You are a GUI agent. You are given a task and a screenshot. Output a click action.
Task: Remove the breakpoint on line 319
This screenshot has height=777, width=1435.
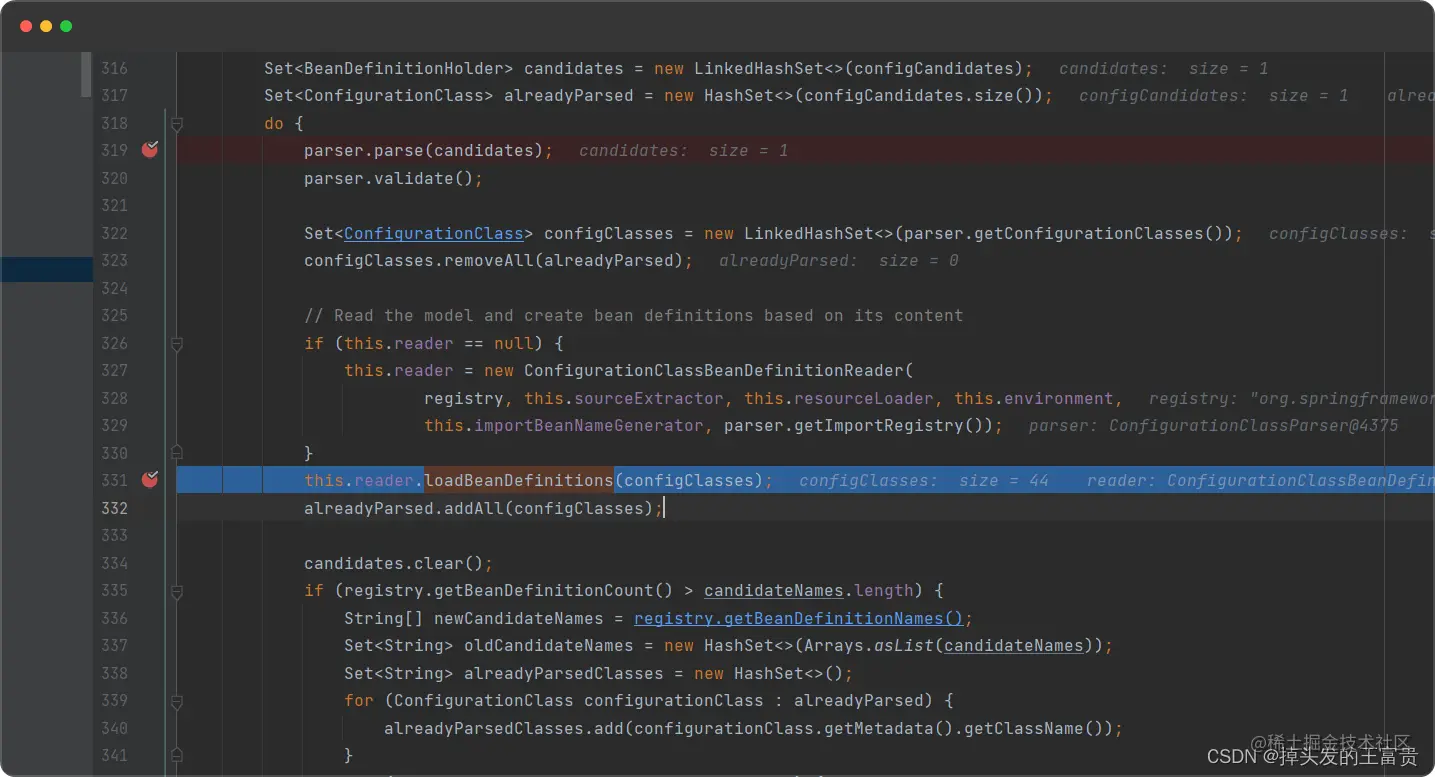pyautogui.click(x=150, y=150)
